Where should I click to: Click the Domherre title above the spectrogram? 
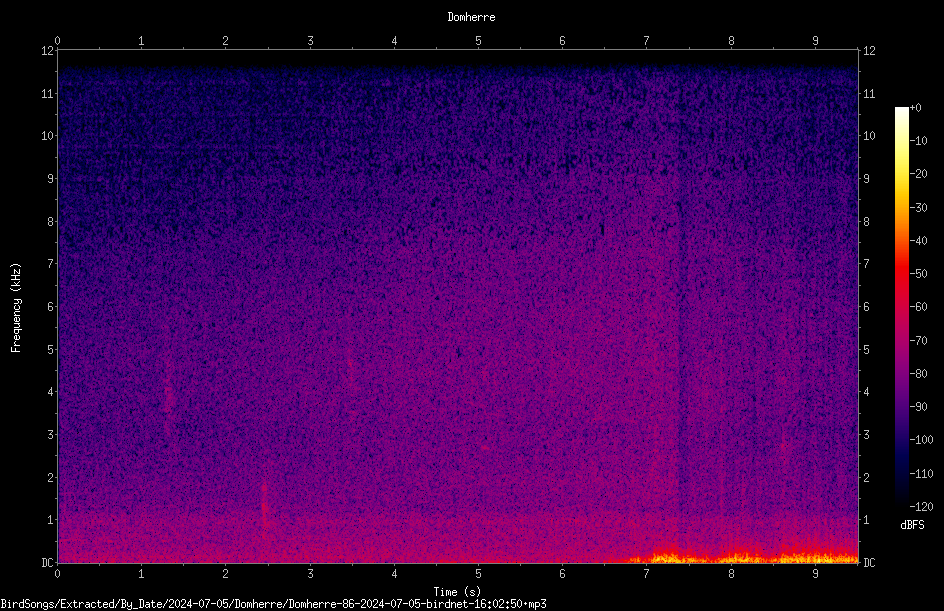[471, 17]
